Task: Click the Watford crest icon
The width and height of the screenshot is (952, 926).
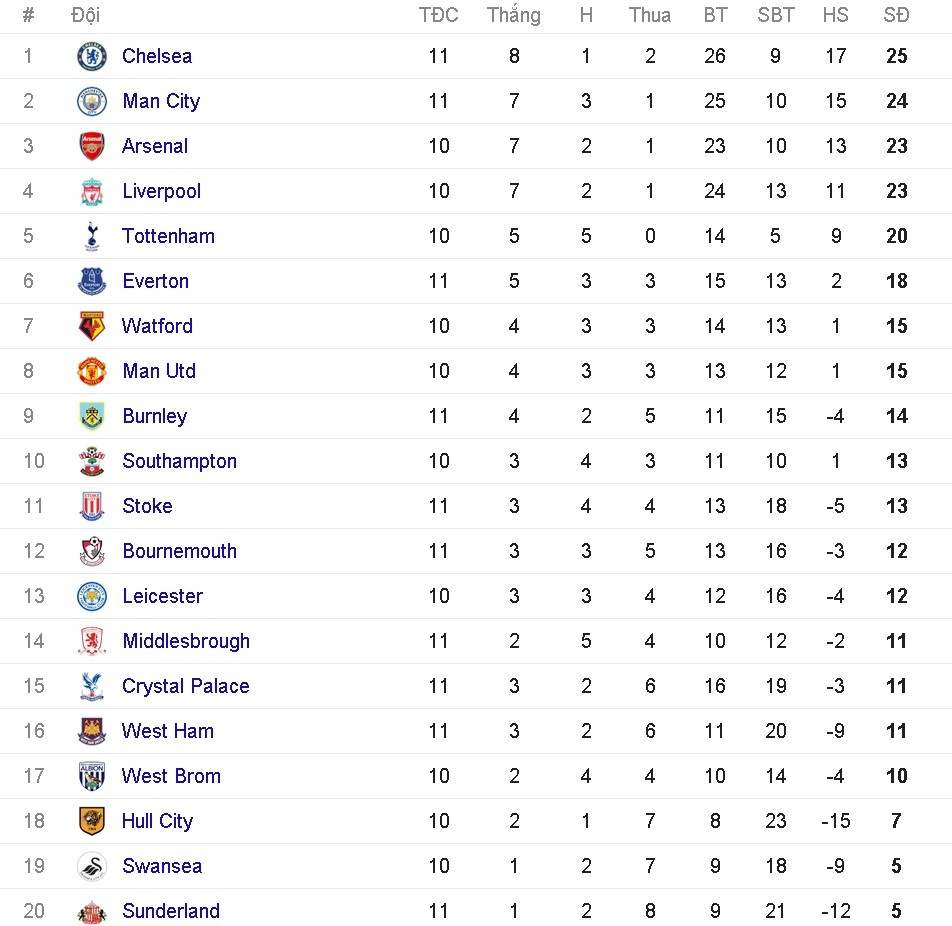Action: click(92, 326)
